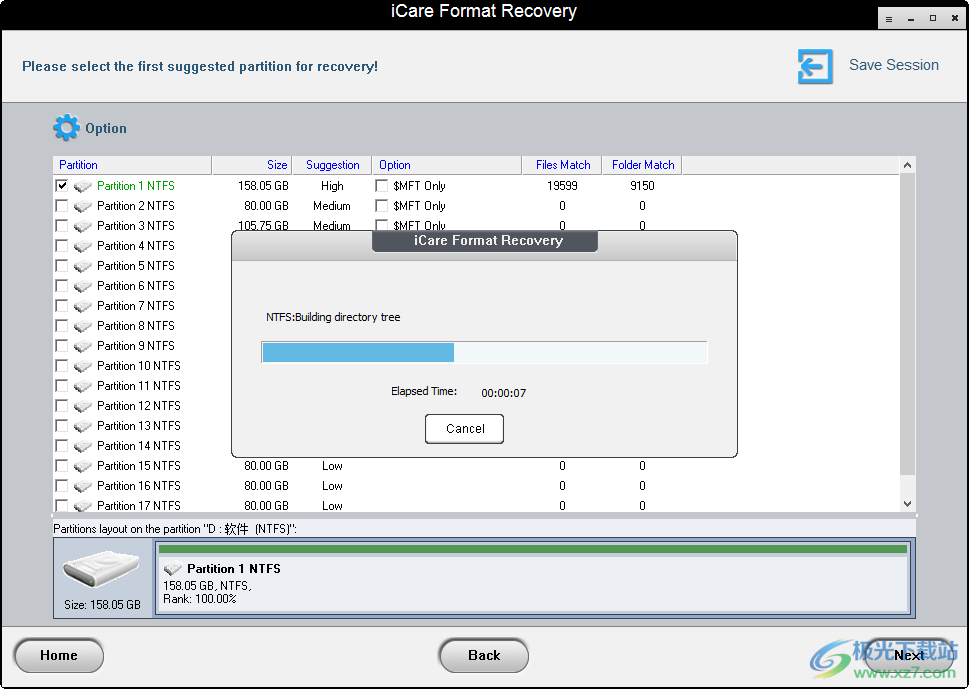Image resolution: width=969 pixels, height=689 pixels.
Task: Click the drive icon of Partition 4 NTFS
Action: click(x=83, y=246)
